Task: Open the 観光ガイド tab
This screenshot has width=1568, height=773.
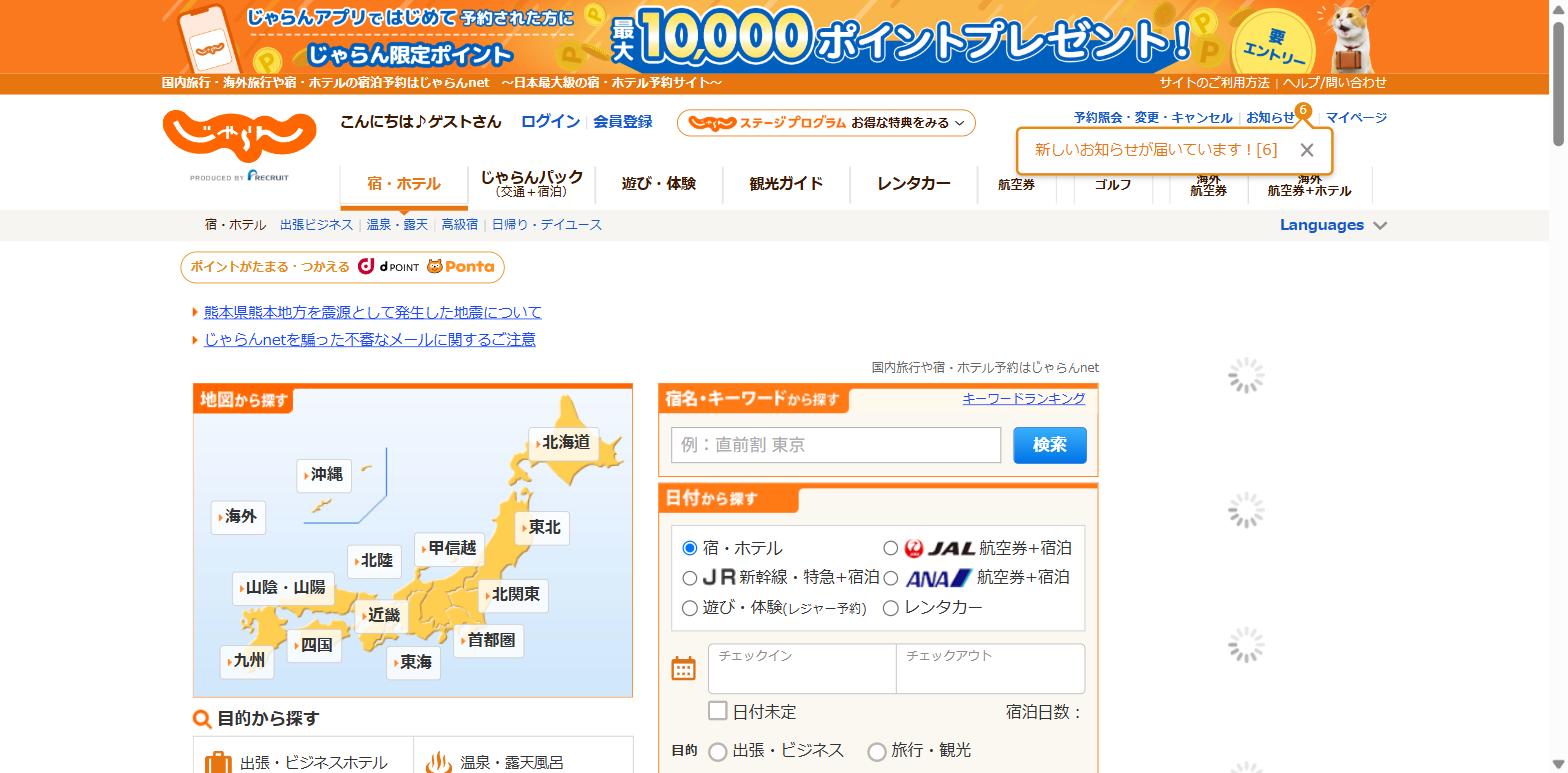Action: click(786, 184)
